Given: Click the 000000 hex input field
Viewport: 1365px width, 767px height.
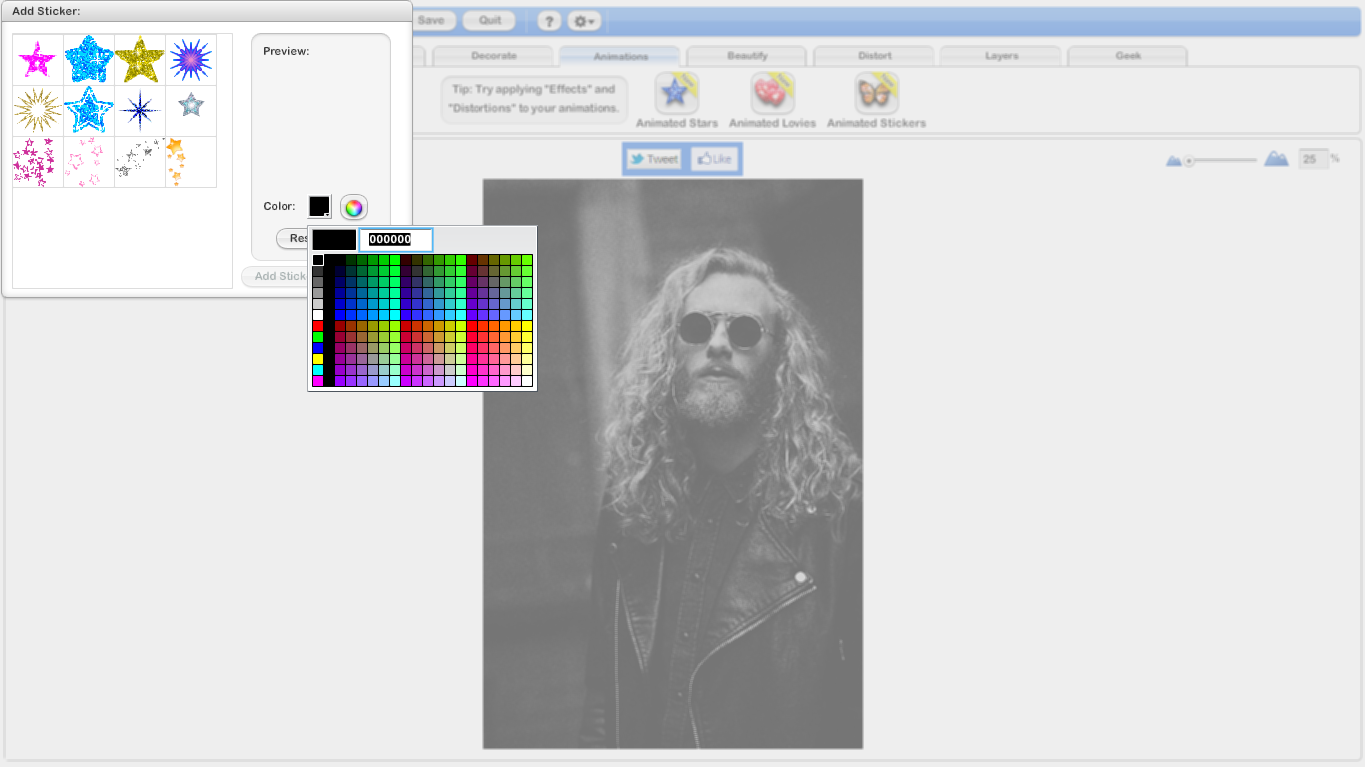Looking at the screenshot, I should (395, 239).
